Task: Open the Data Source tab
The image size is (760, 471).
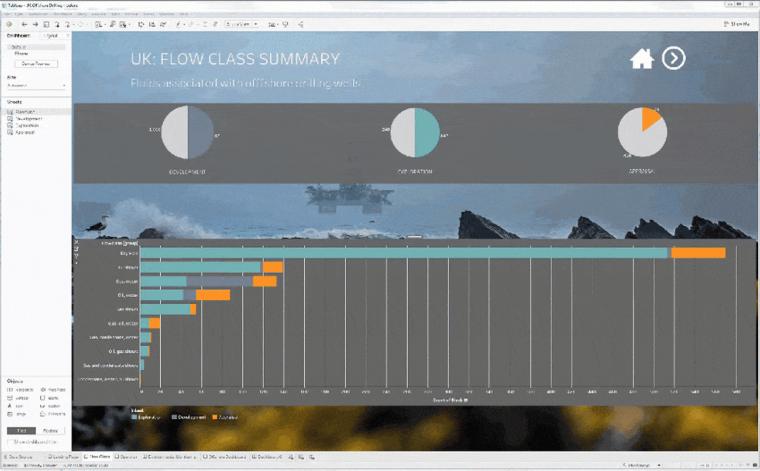Action: (x=18, y=457)
